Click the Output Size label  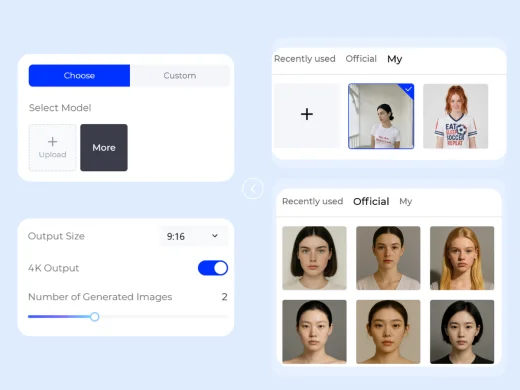point(56,236)
